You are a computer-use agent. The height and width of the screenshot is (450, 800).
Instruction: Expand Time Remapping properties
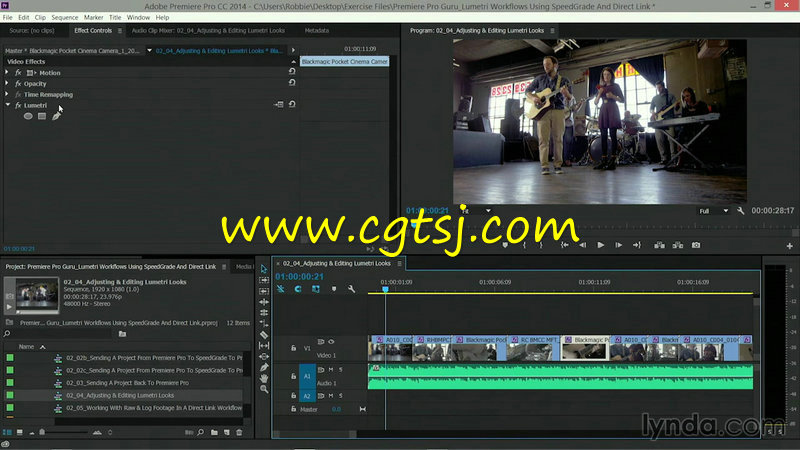click(x=7, y=94)
